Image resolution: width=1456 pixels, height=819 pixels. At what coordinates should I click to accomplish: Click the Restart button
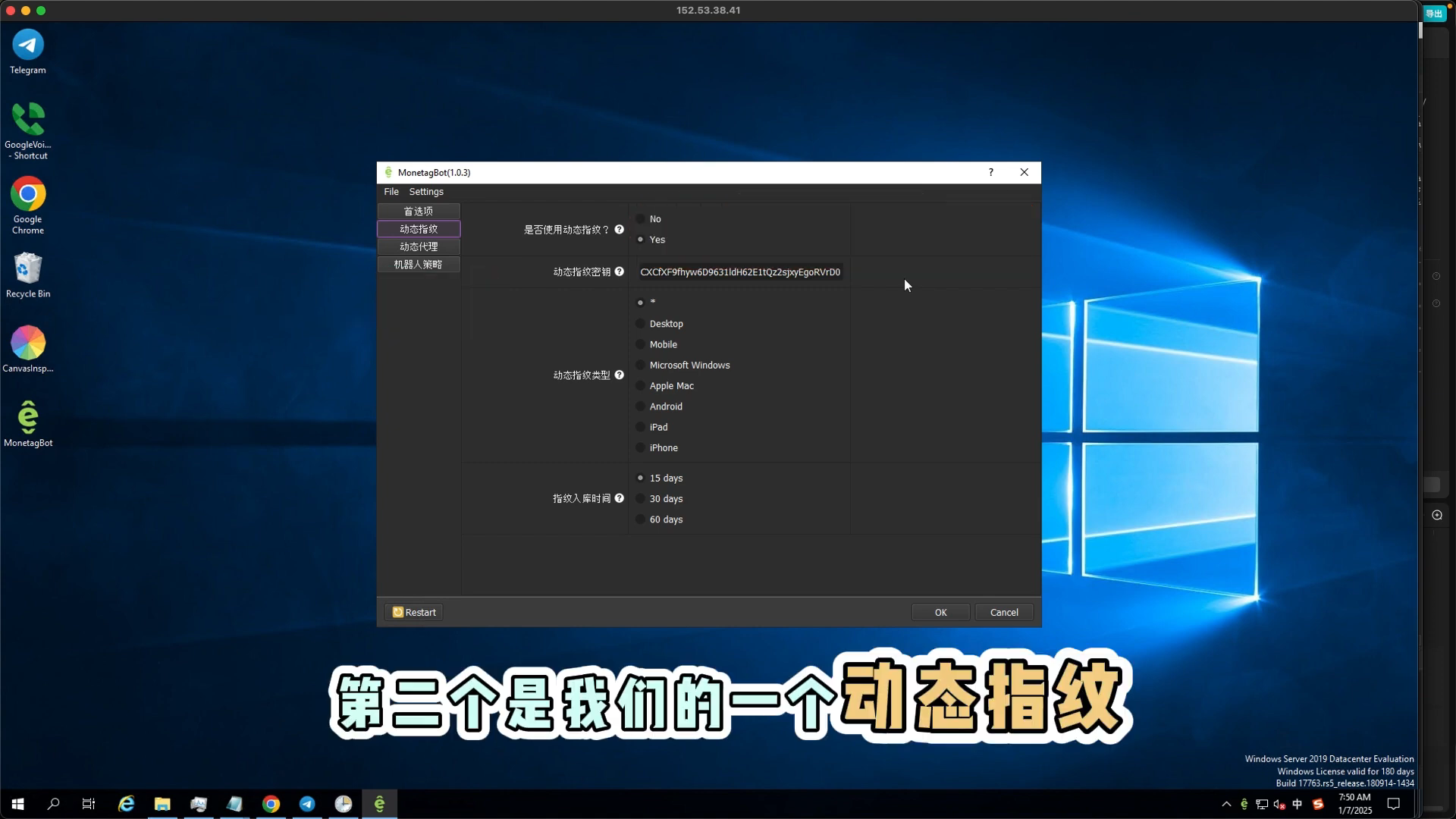pyautogui.click(x=414, y=612)
